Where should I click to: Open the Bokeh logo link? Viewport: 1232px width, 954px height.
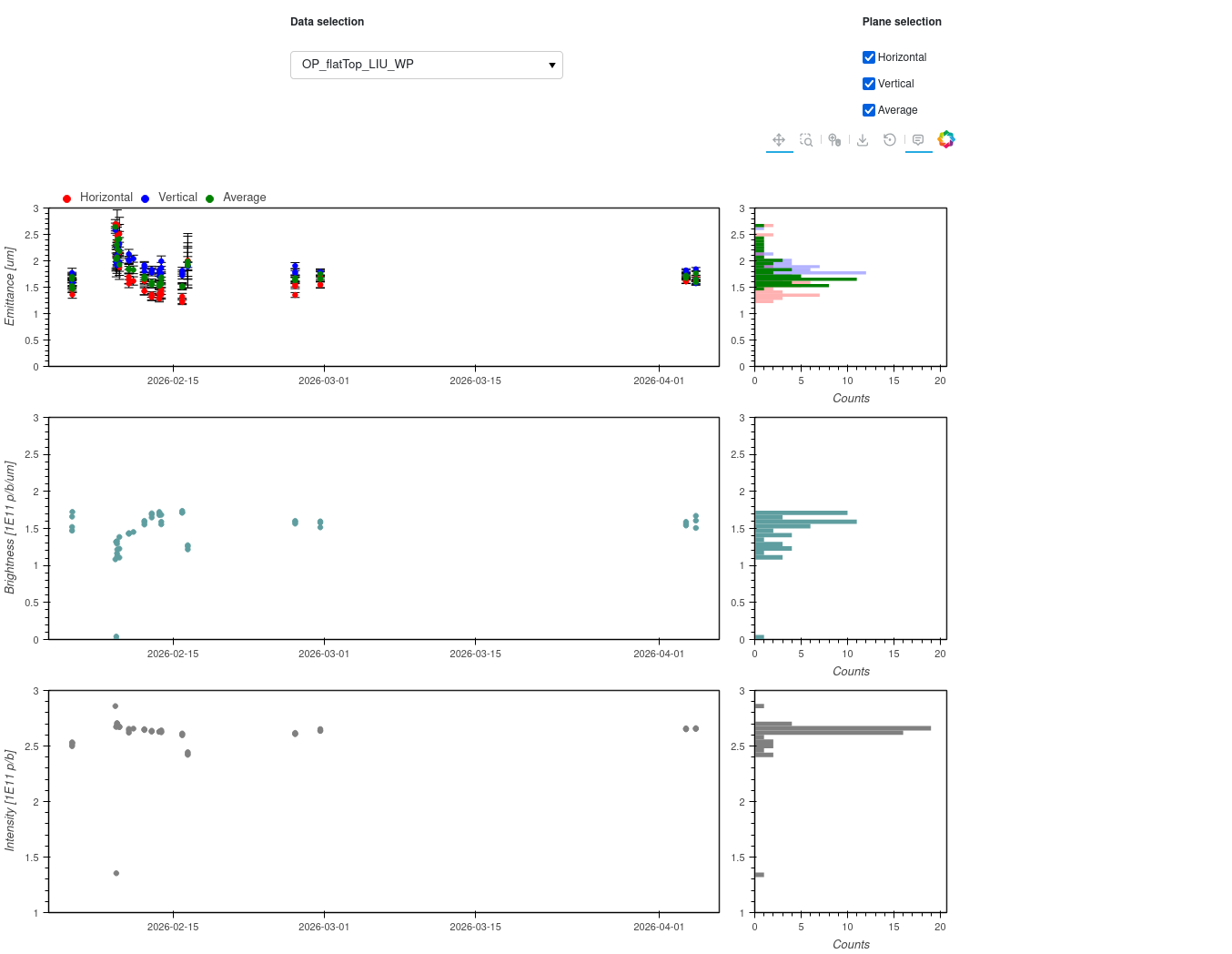946,139
